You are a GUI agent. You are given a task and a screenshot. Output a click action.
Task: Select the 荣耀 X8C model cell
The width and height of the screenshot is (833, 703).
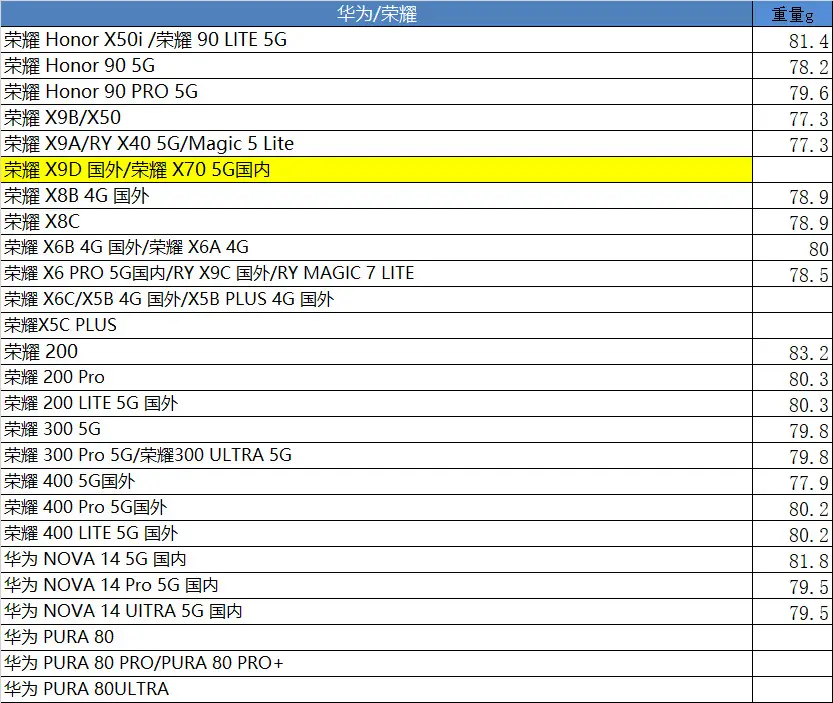point(377,222)
